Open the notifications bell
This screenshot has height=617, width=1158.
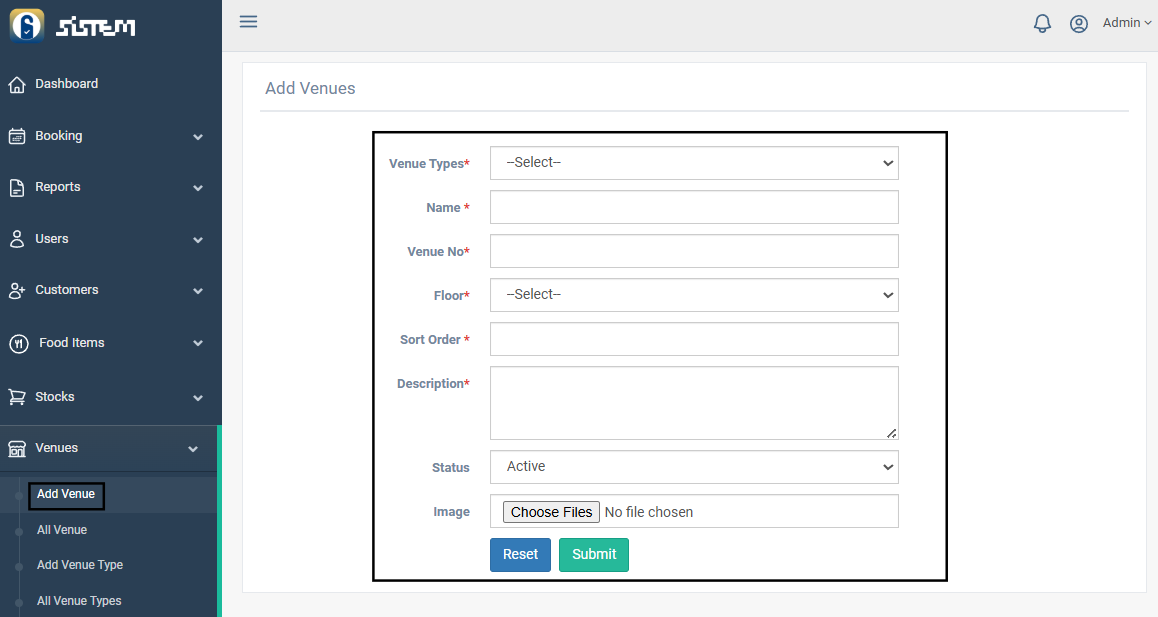pos(1042,23)
